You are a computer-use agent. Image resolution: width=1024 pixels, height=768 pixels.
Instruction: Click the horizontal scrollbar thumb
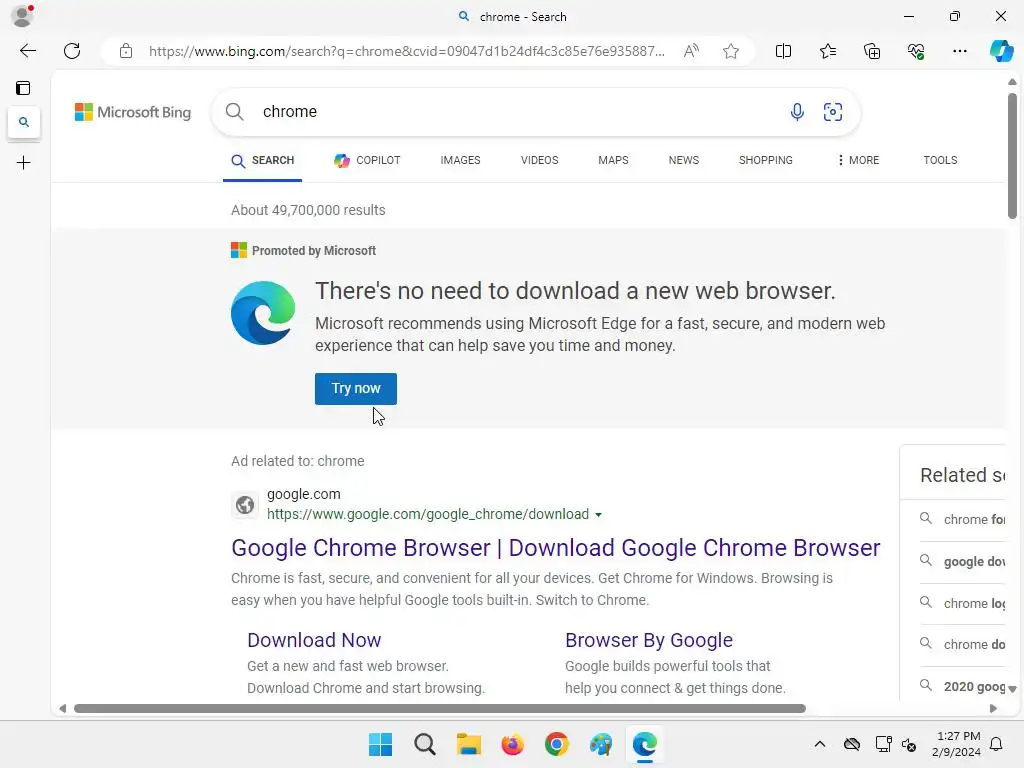(440, 709)
